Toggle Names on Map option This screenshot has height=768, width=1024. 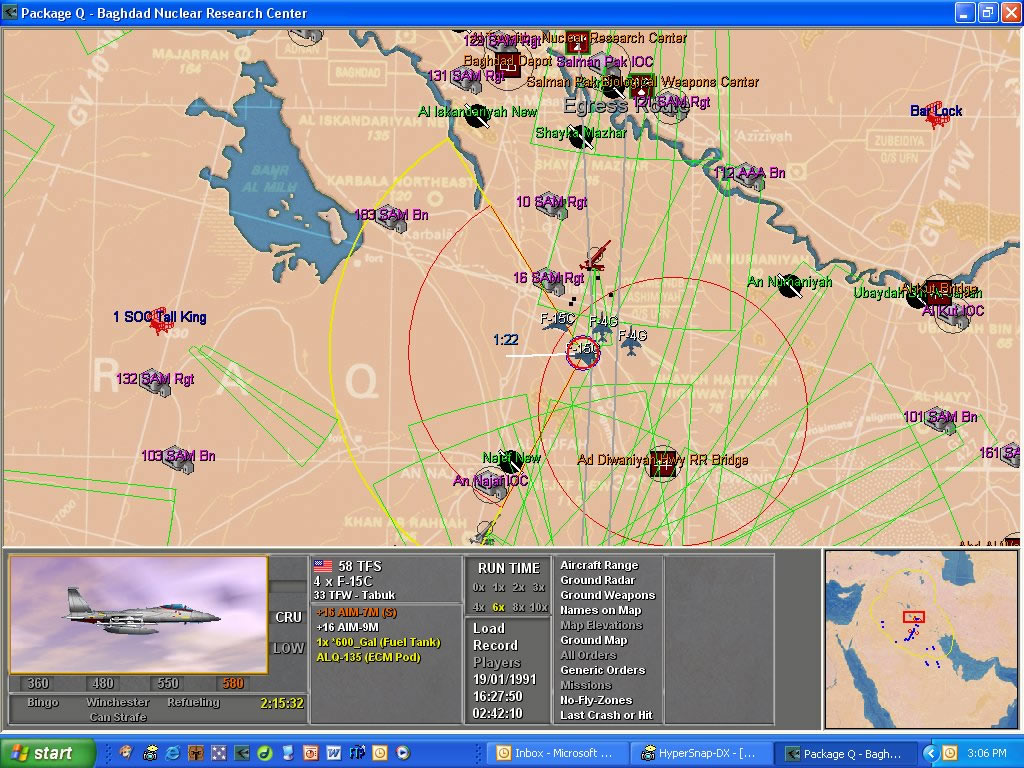click(x=600, y=610)
